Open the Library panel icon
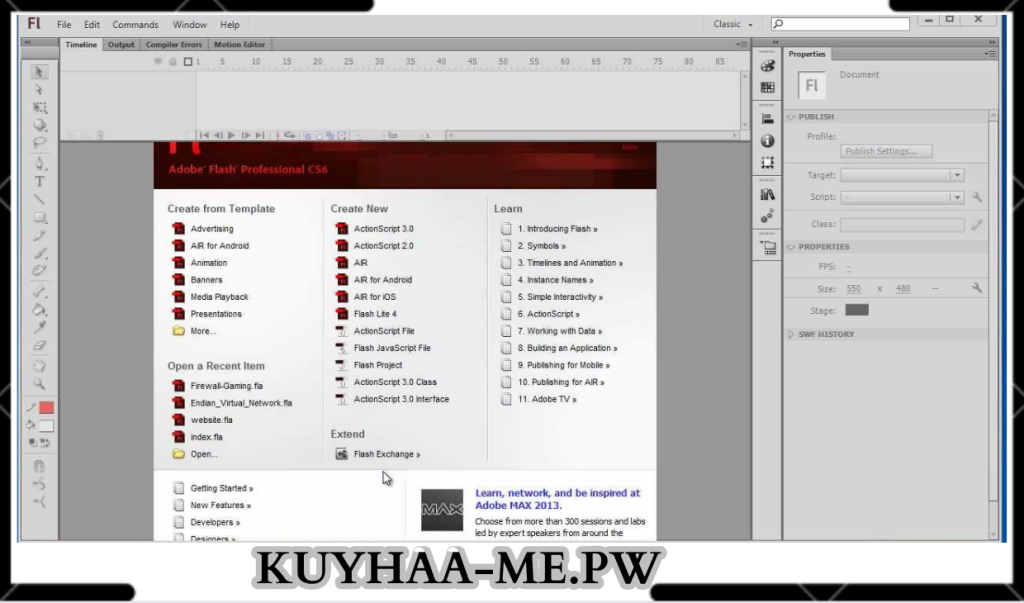Viewport: 1024px width, 603px height. [x=767, y=194]
